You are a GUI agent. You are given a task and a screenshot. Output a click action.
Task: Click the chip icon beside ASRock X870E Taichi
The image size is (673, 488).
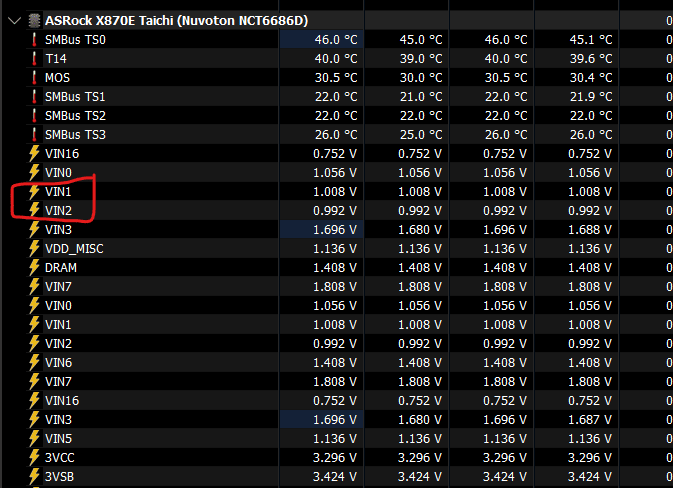[x=34, y=21]
